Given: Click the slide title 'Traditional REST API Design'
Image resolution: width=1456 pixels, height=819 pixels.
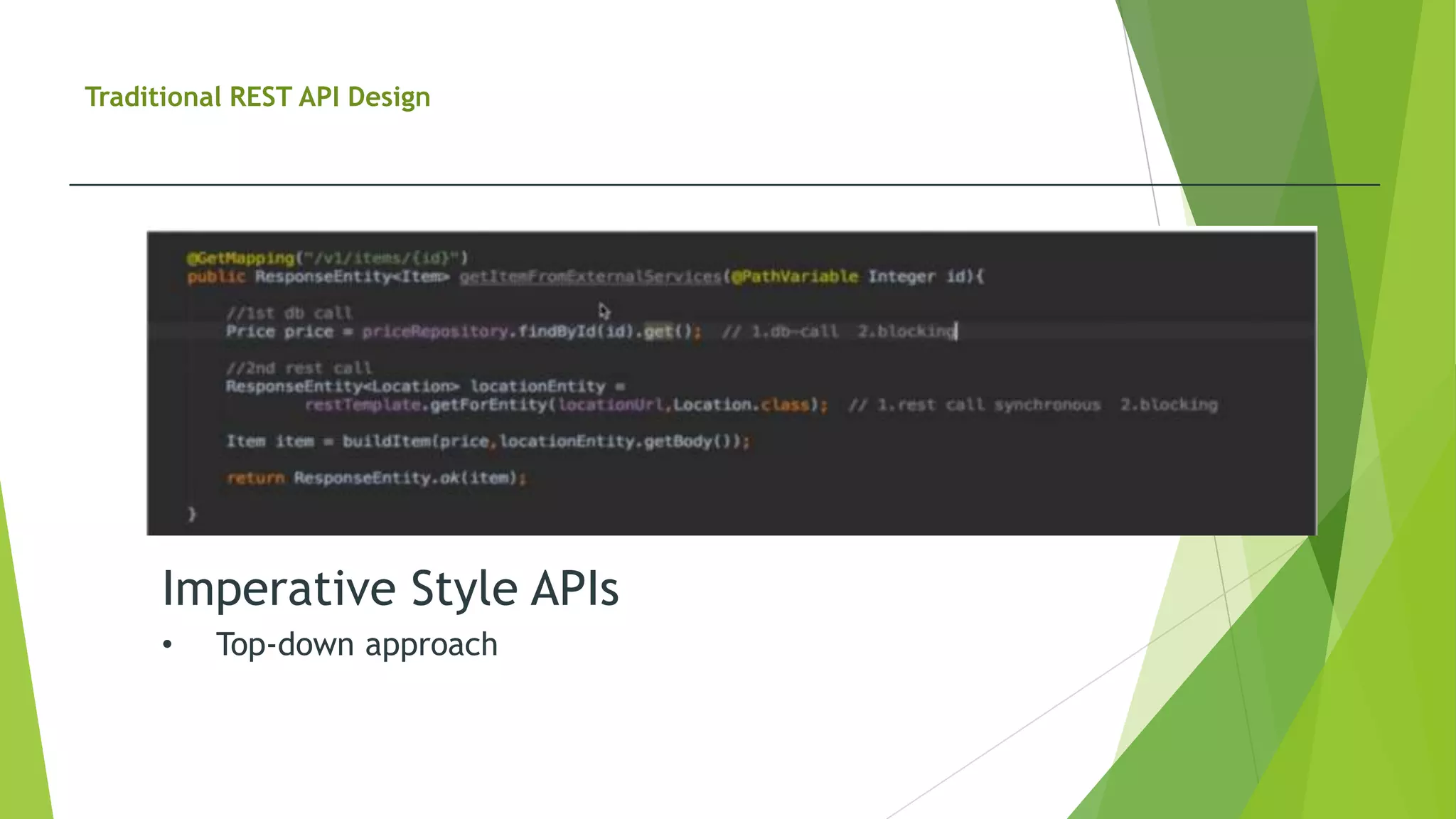Looking at the screenshot, I should tap(257, 97).
